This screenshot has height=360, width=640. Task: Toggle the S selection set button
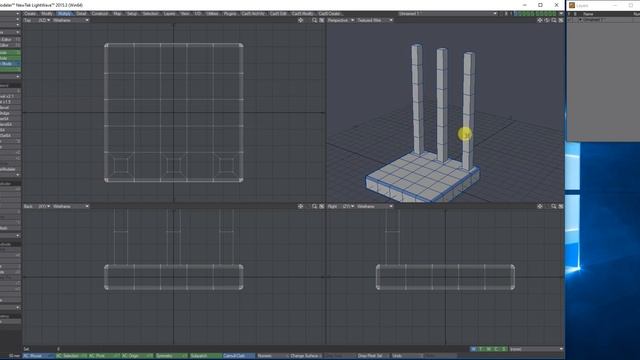tap(504, 349)
